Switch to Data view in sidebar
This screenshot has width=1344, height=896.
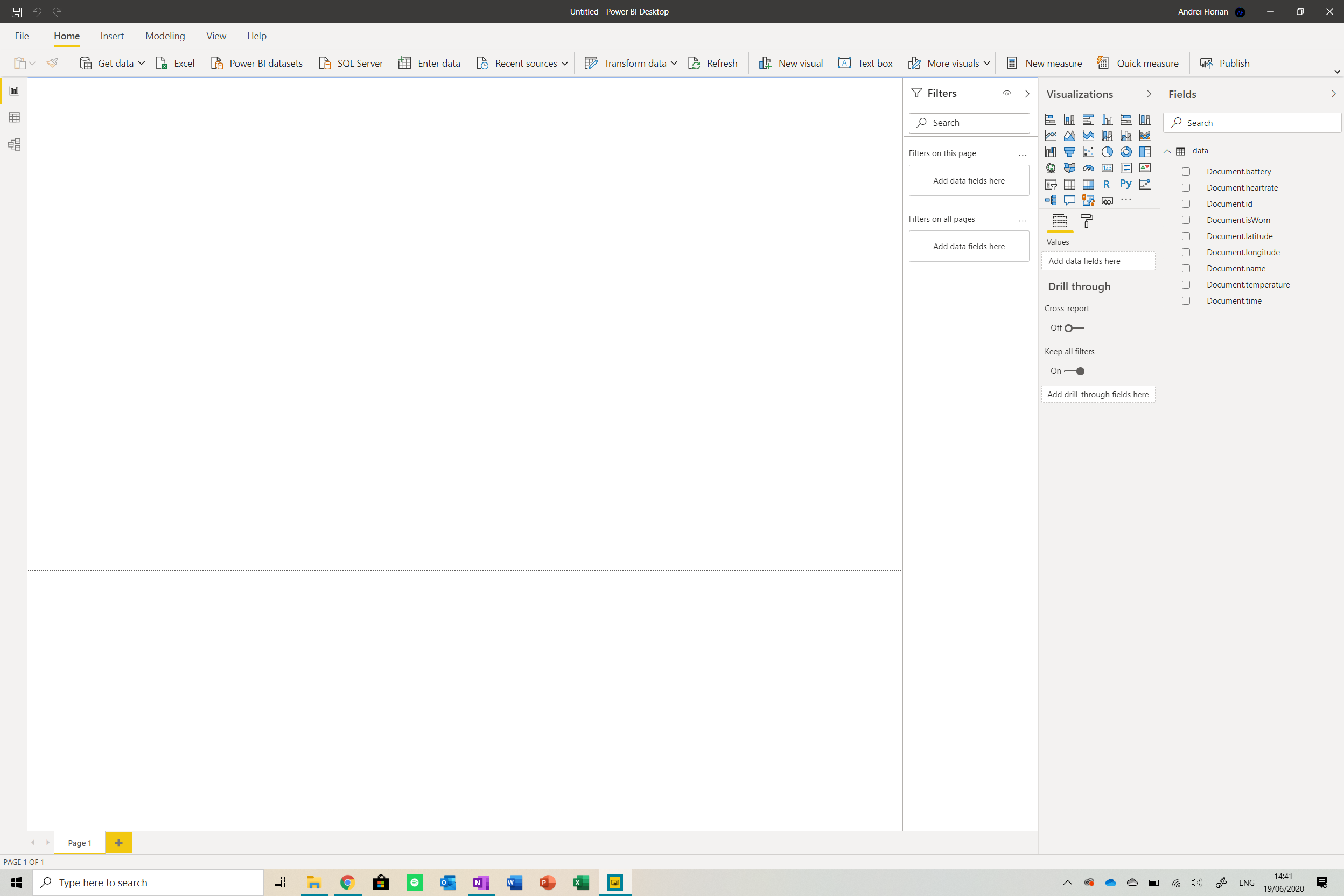pyautogui.click(x=15, y=118)
